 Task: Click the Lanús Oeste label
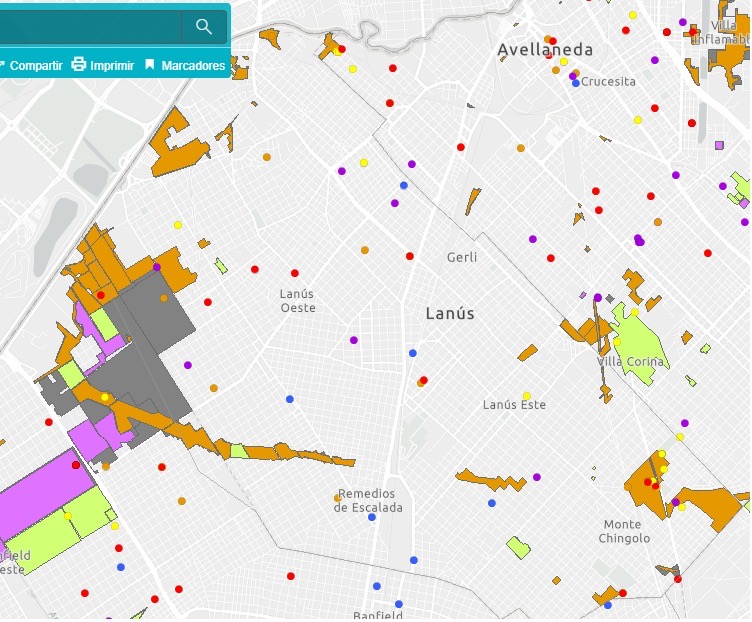point(297,300)
